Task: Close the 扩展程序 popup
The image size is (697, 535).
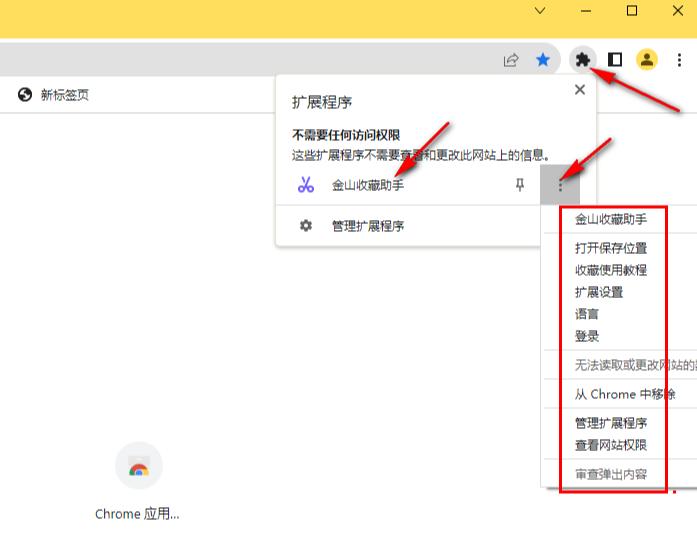Action: [x=580, y=90]
